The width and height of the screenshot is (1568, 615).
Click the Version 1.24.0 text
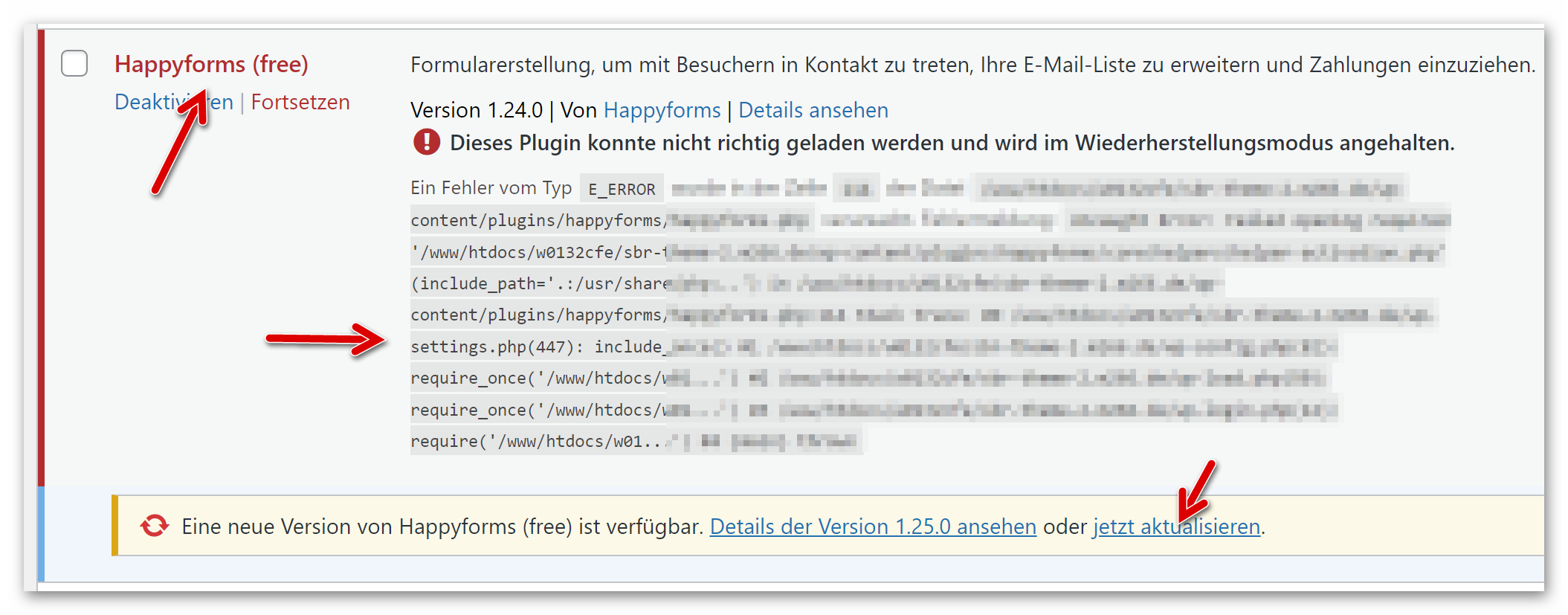pyautogui.click(x=477, y=110)
